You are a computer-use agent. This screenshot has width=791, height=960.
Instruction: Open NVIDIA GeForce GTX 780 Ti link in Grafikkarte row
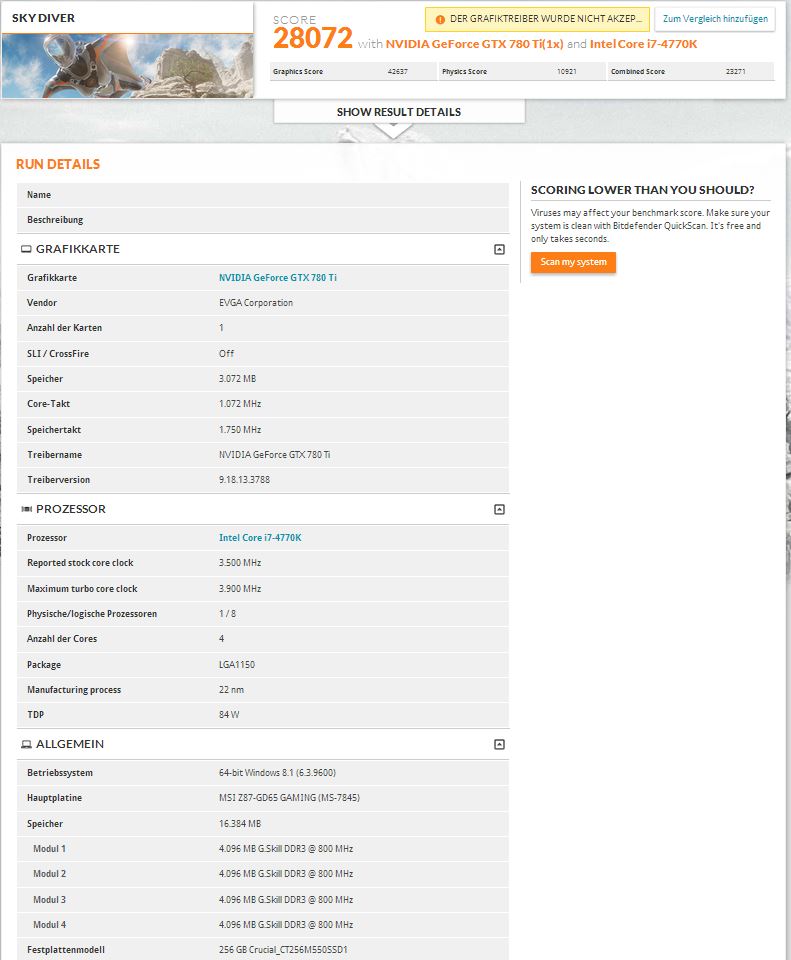click(x=278, y=277)
